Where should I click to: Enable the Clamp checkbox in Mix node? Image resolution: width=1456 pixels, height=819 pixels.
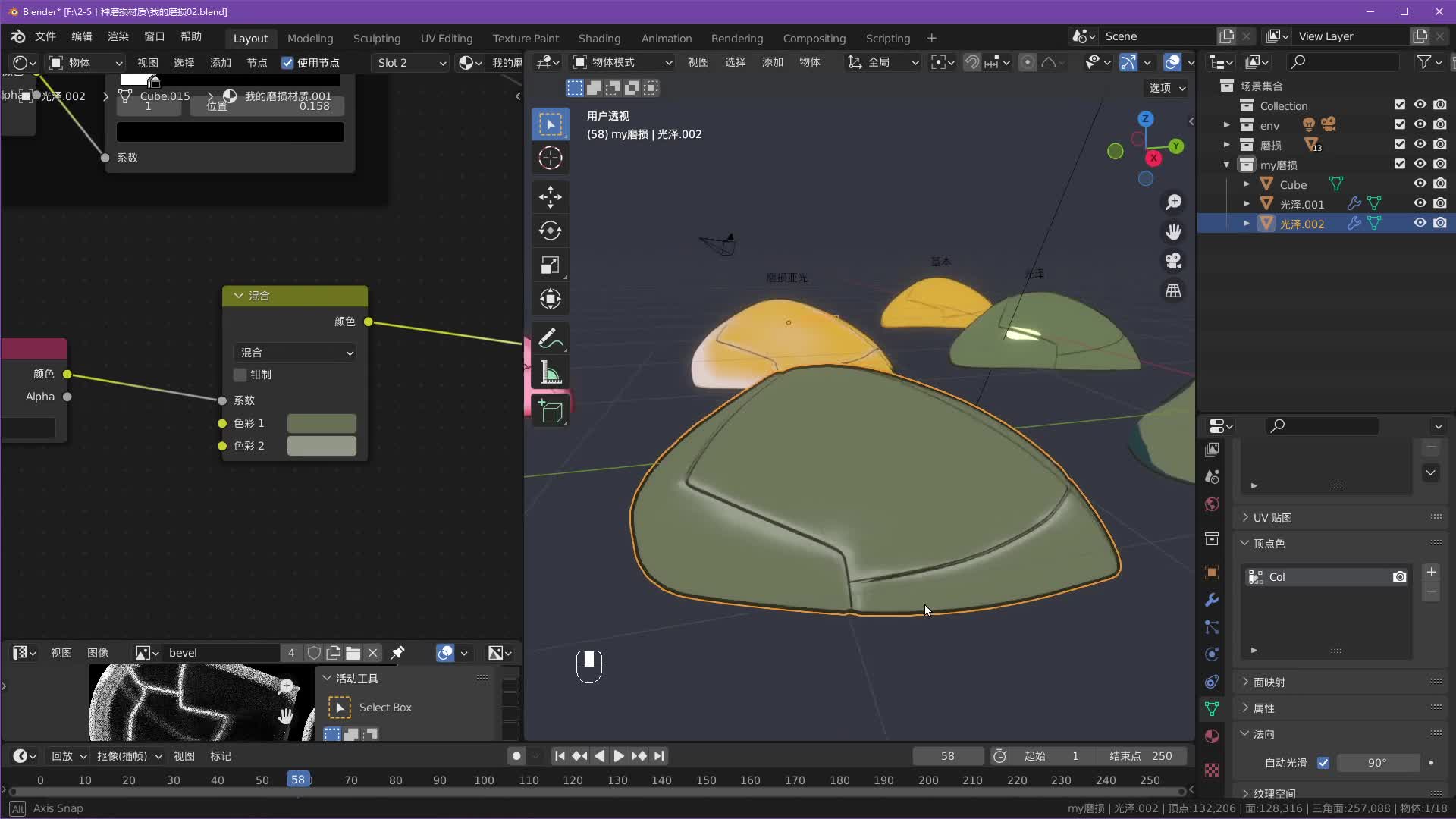(x=240, y=375)
